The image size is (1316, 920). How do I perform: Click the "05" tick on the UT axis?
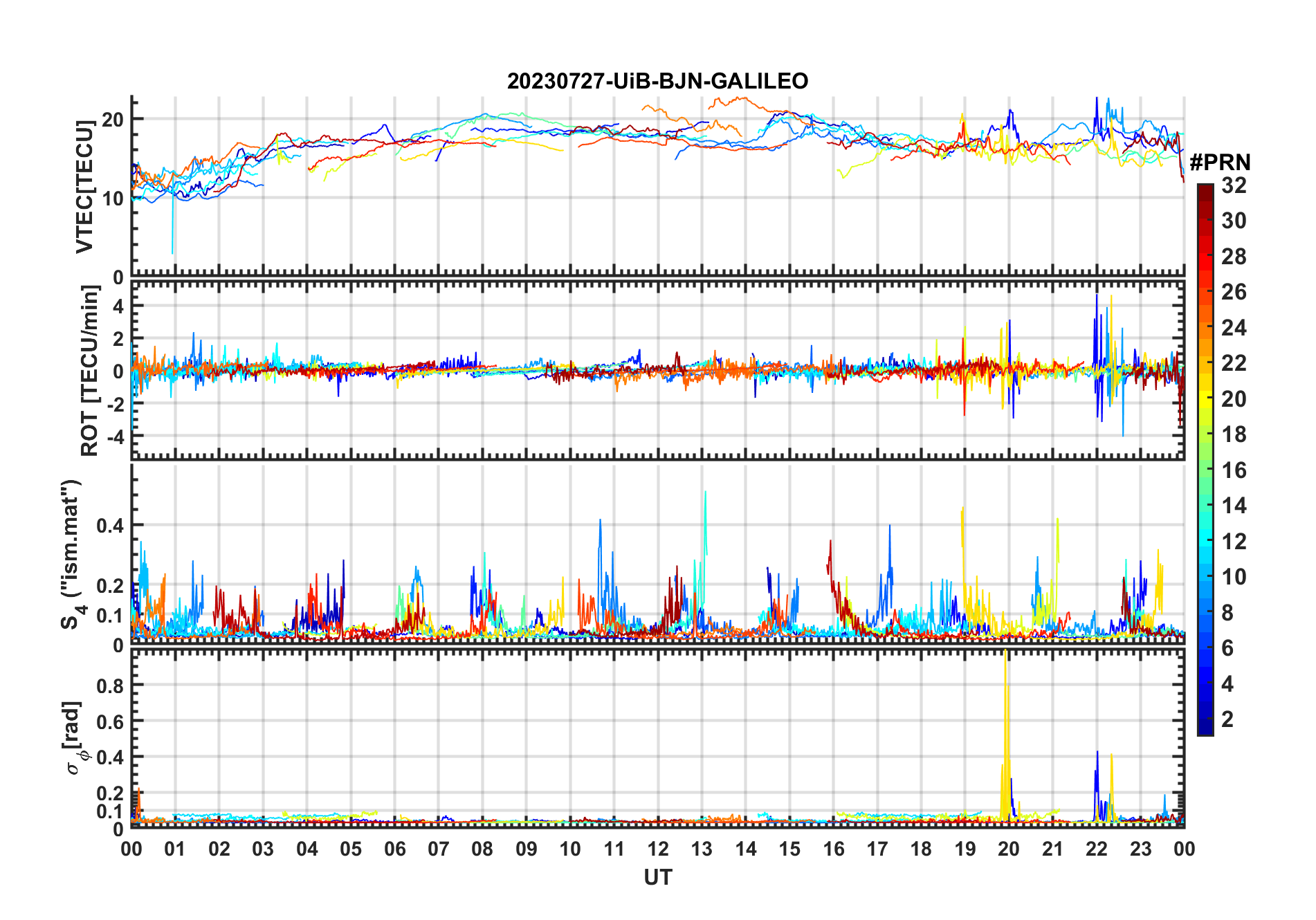pyautogui.click(x=351, y=849)
